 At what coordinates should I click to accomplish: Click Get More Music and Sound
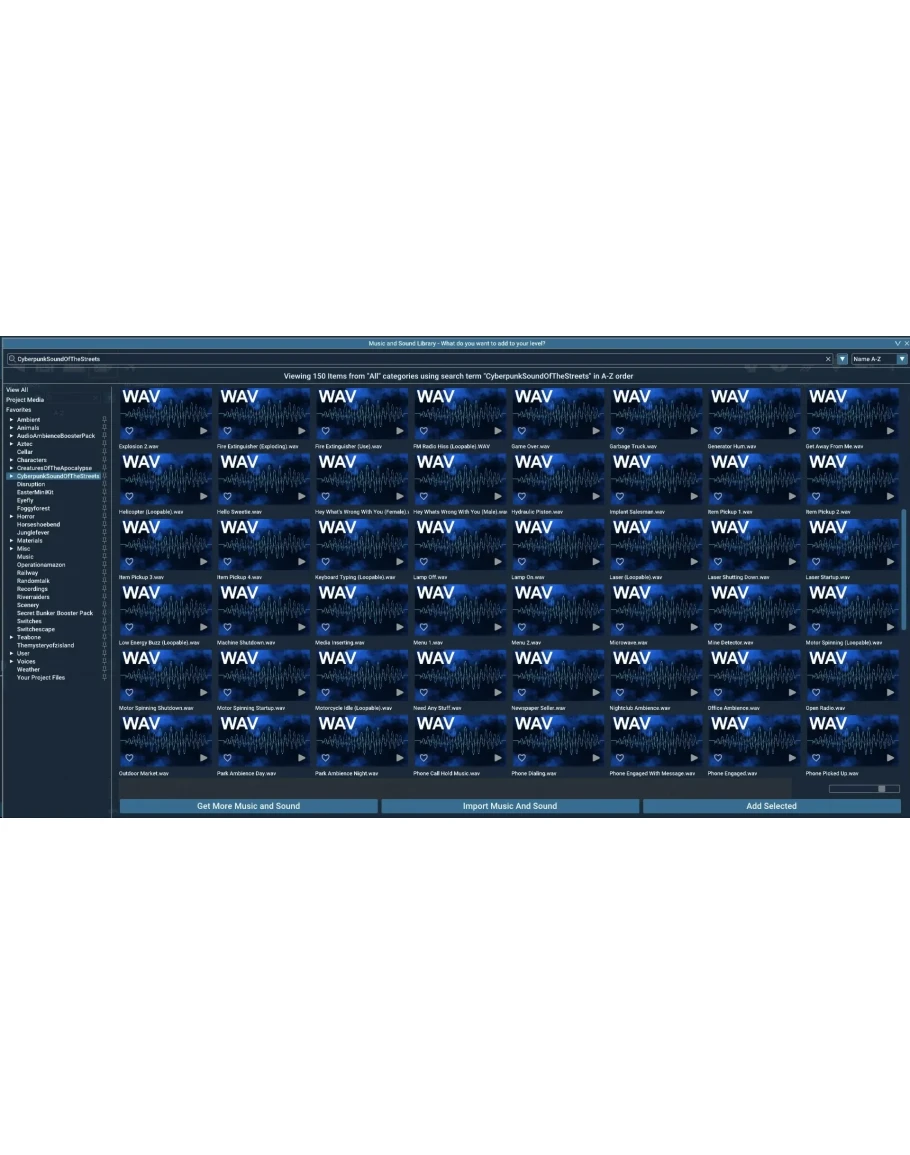tap(248, 806)
